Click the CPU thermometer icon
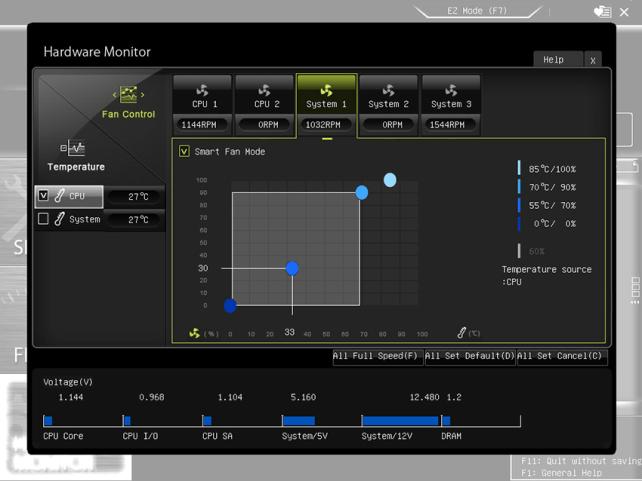This screenshot has width=642, height=481. pos(59,195)
